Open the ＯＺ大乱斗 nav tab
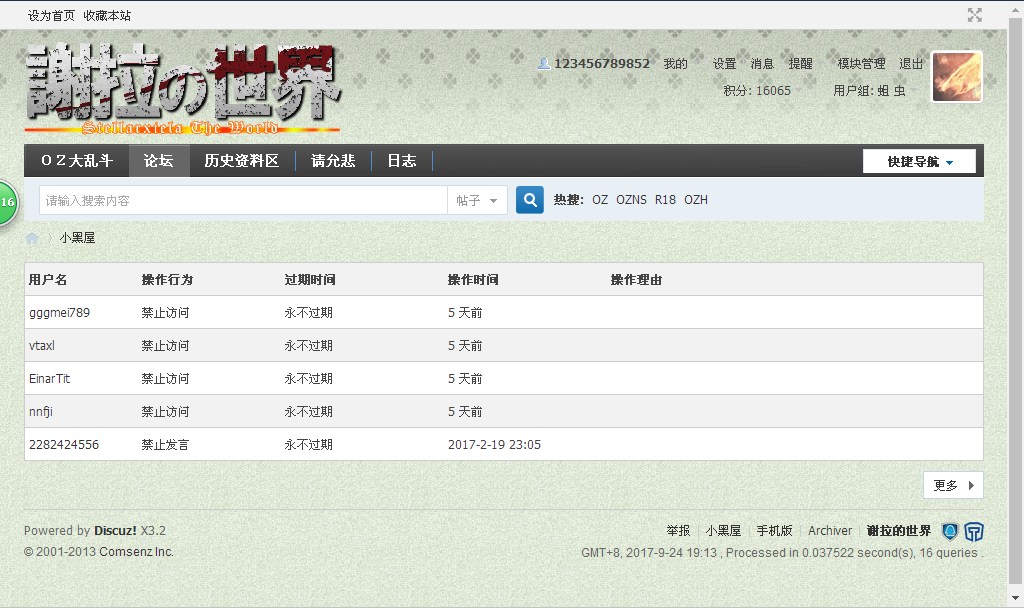 pos(76,161)
